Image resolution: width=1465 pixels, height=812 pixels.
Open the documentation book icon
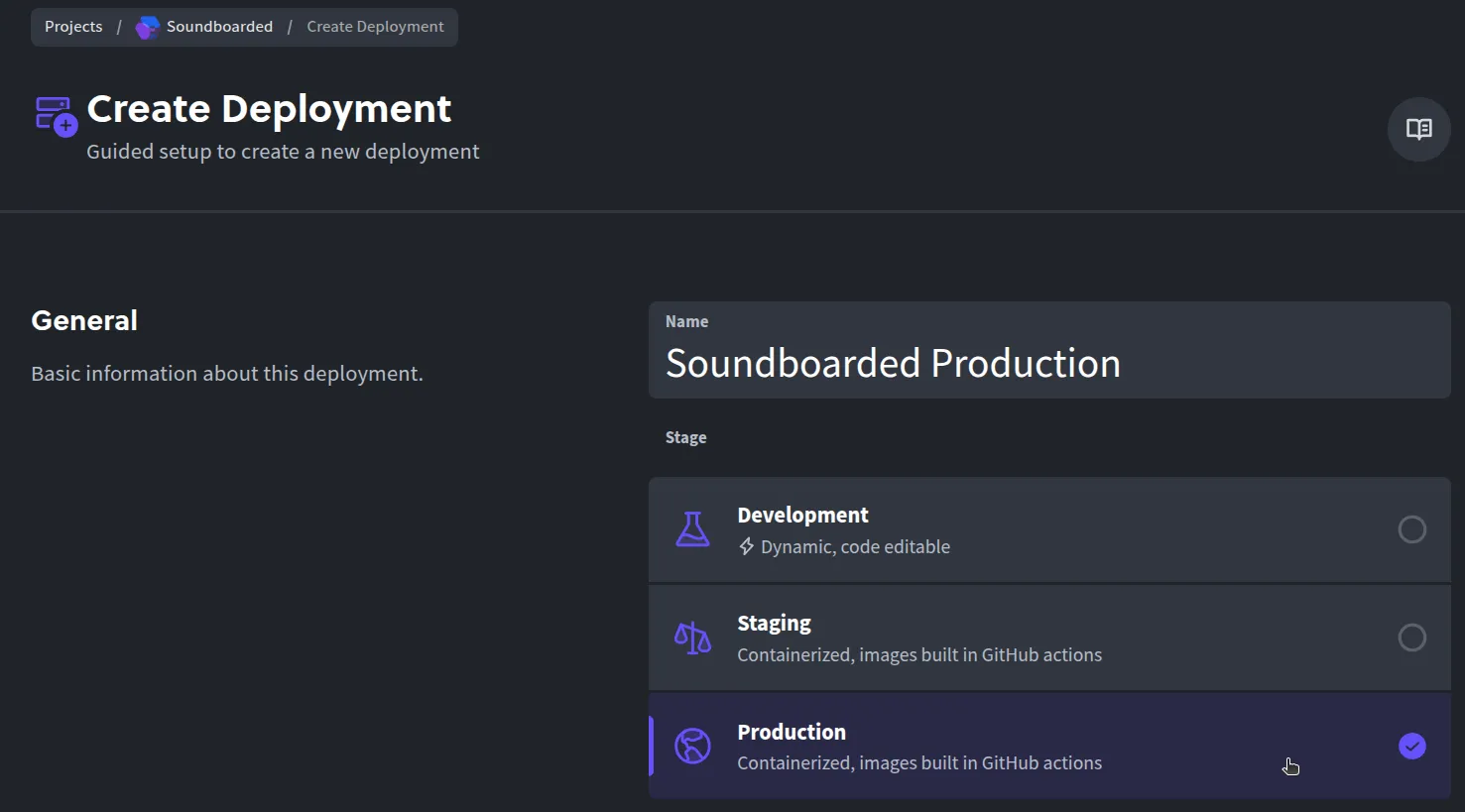(x=1417, y=129)
